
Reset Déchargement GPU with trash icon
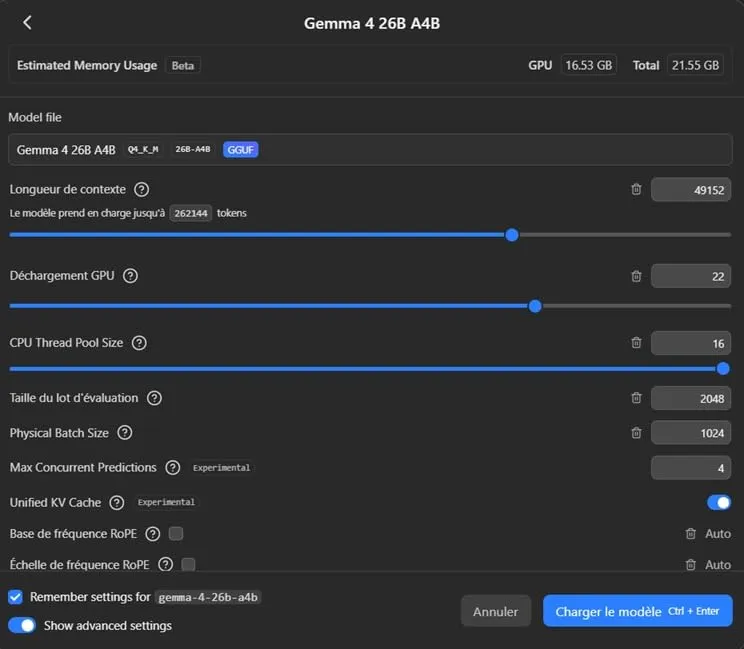(636, 276)
